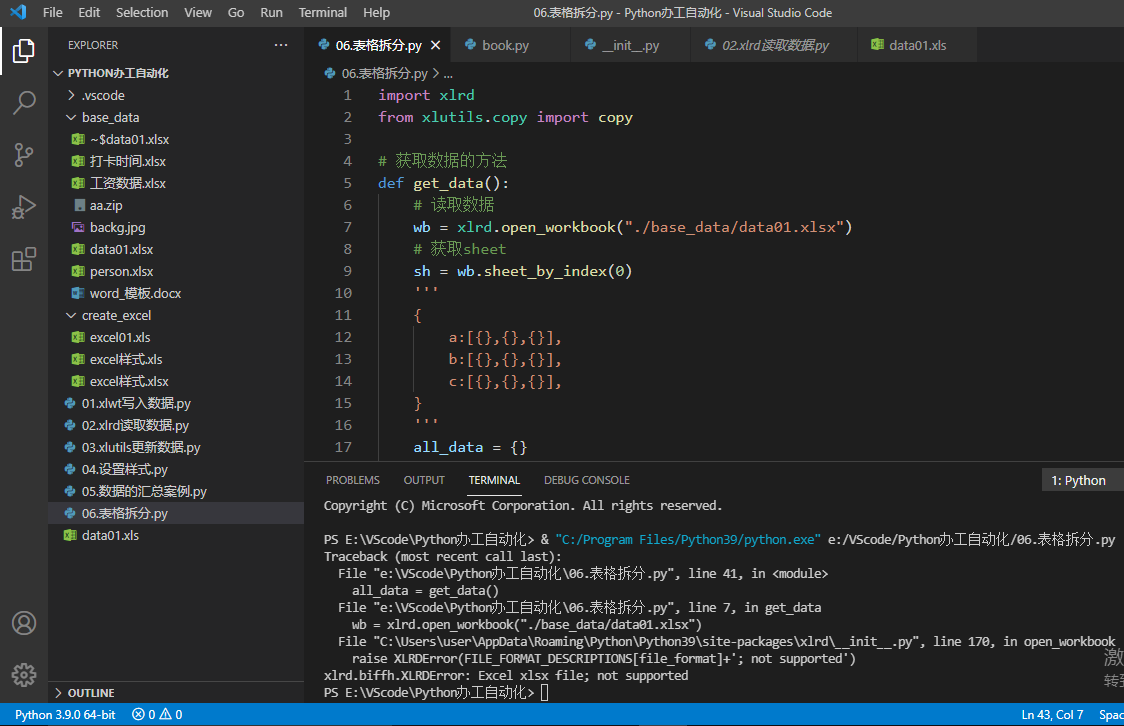Image resolution: width=1124 pixels, height=726 pixels.
Task: Select the 06.表格拆分.py editor tab
Action: (378, 45)
